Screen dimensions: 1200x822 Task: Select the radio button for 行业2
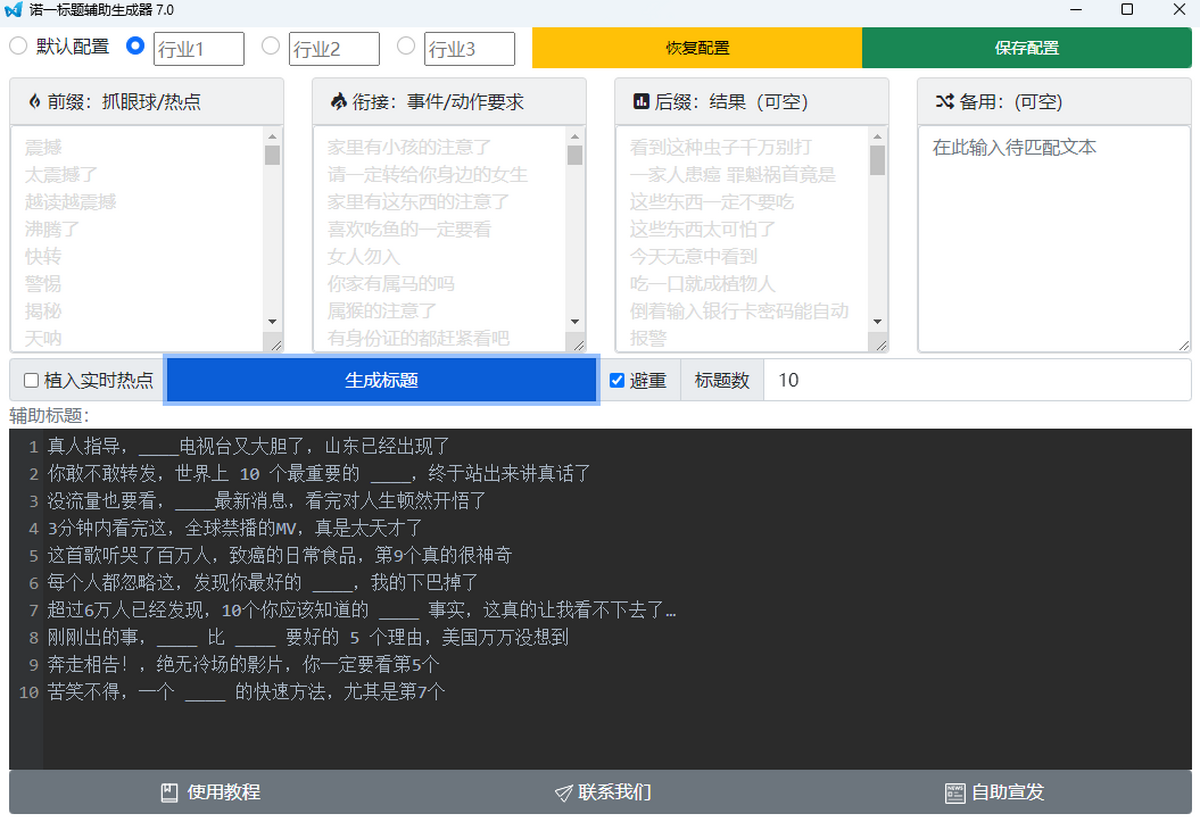pos(270,46)
